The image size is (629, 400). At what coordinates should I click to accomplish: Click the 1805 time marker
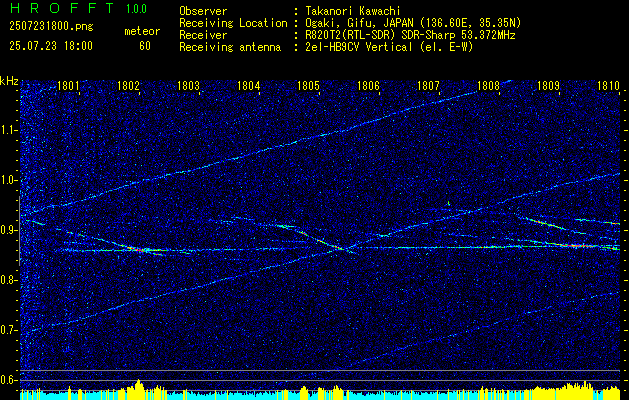308,85
